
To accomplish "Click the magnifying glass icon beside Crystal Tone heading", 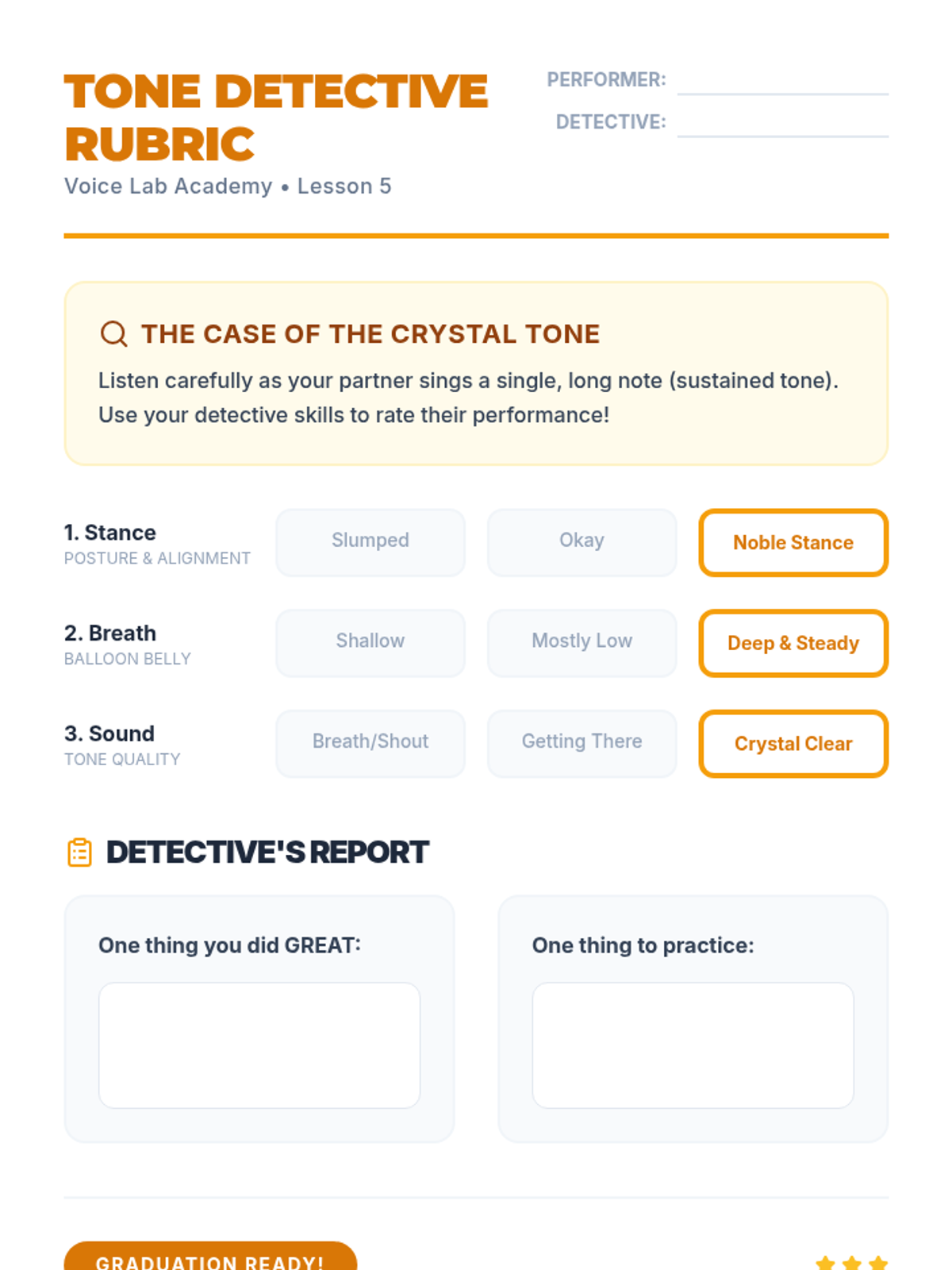I will 113,333.
